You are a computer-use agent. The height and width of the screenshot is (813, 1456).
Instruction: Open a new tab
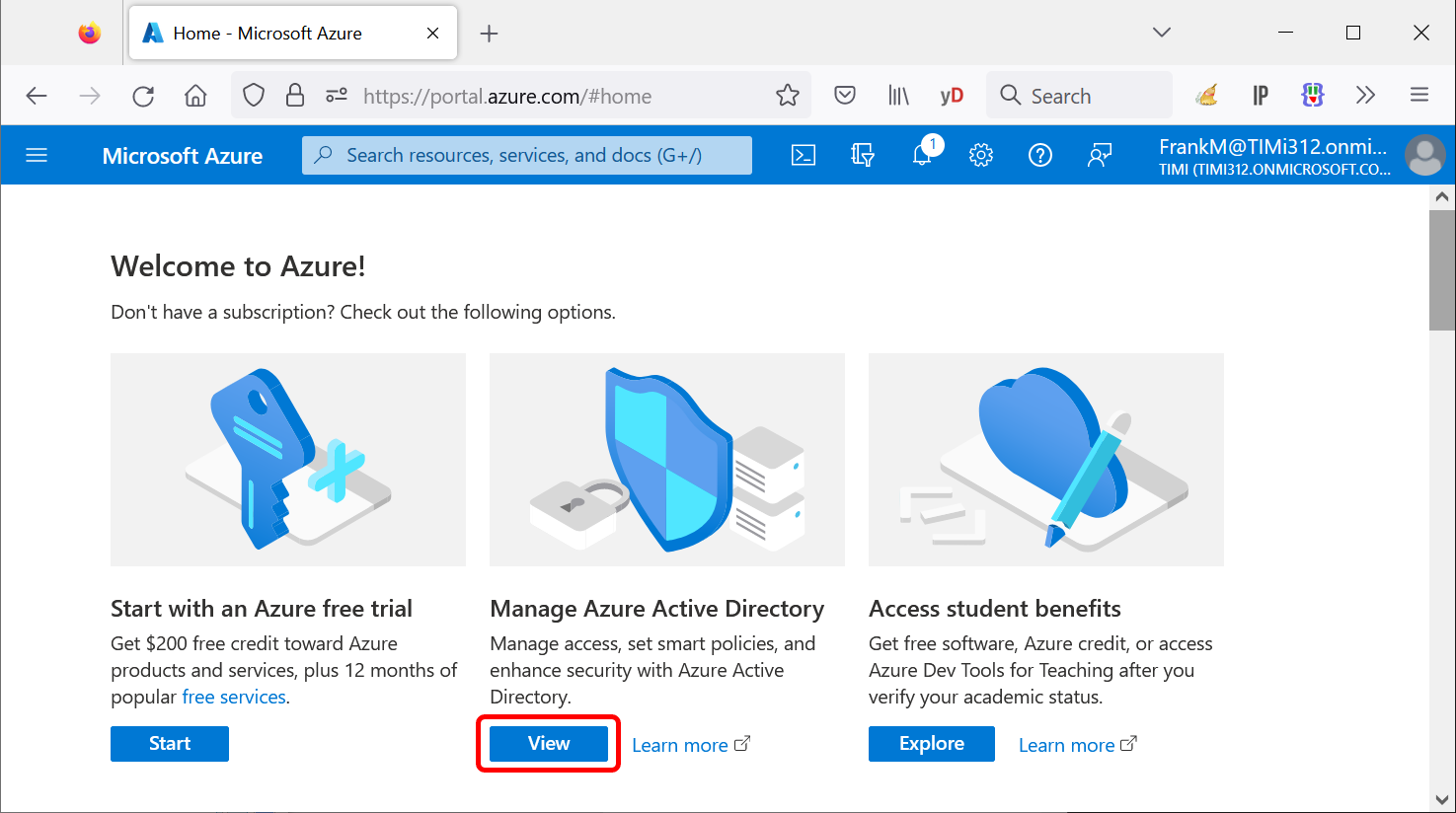tap(489, 34)
